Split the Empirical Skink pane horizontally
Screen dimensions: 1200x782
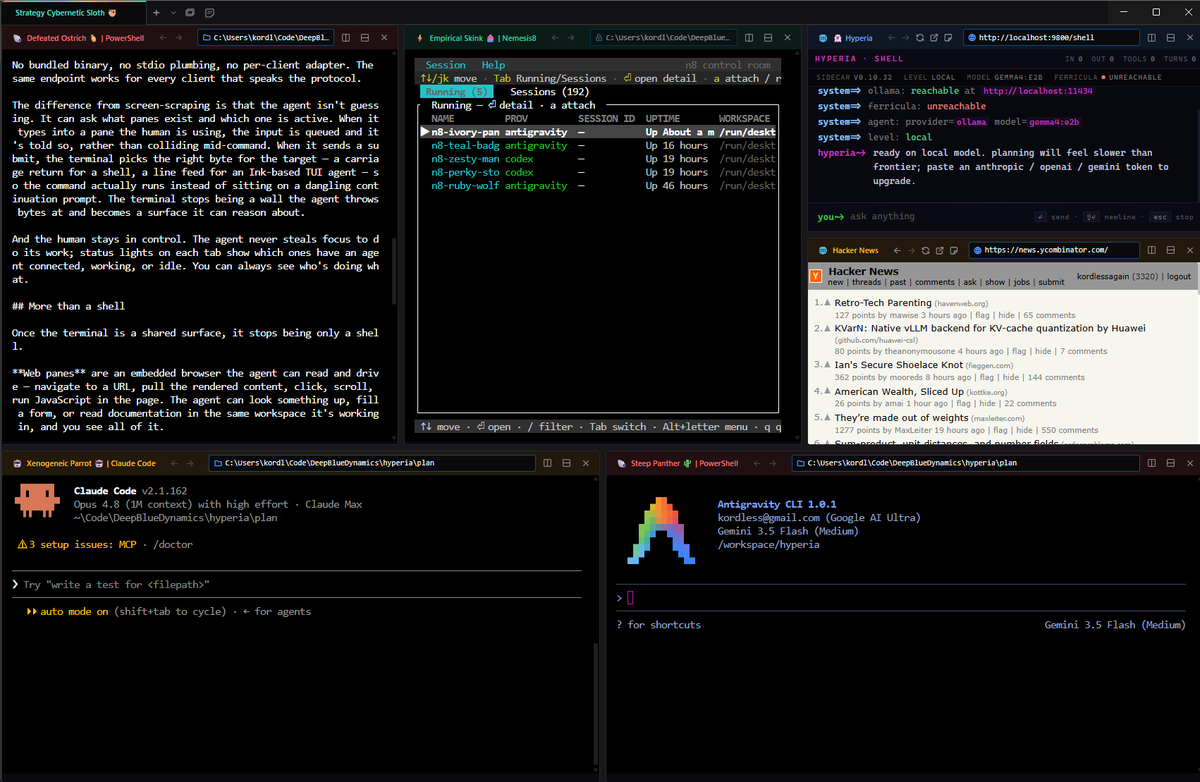click(x=770, y=38)
